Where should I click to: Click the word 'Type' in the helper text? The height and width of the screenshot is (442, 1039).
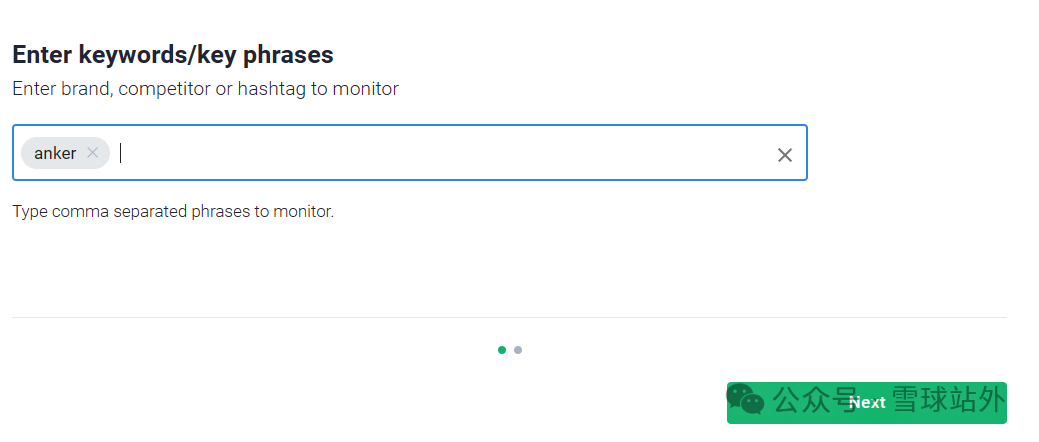(x=29, y=212)
